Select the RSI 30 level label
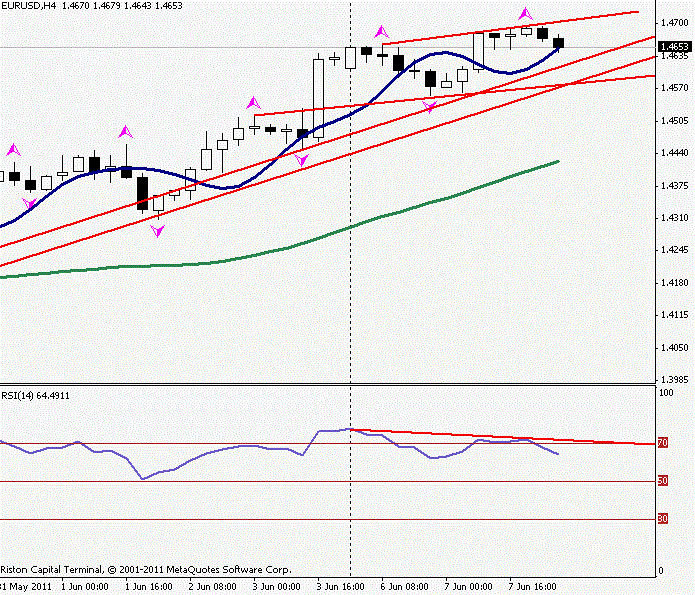 pyautogui.click(x=663, y=518)
